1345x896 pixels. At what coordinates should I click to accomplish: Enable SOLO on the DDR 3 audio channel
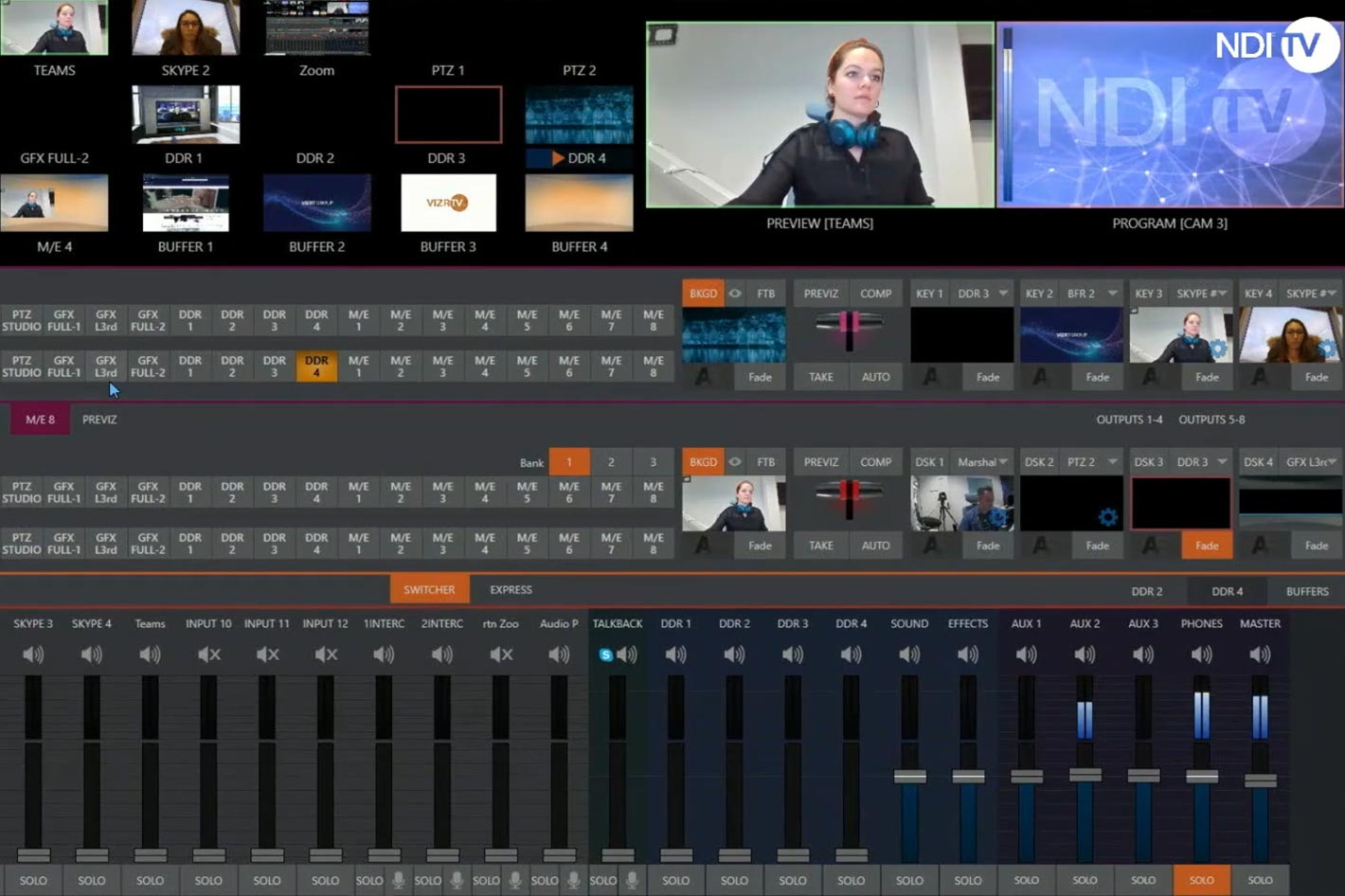click(793, 880)
